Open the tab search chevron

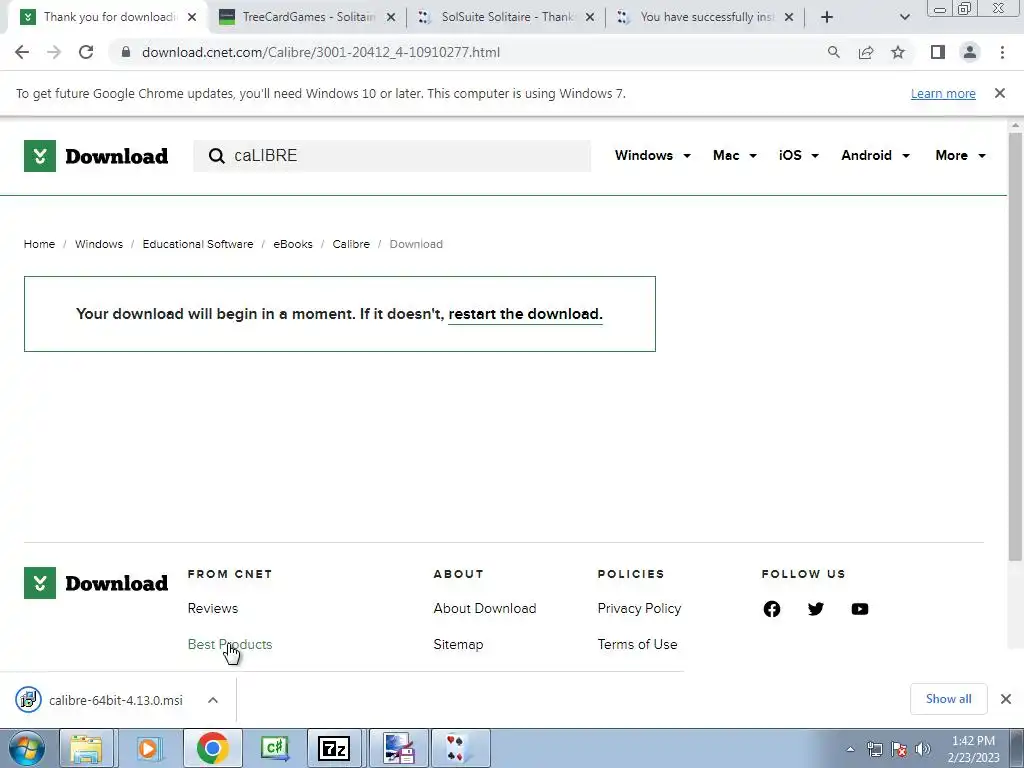904,17
